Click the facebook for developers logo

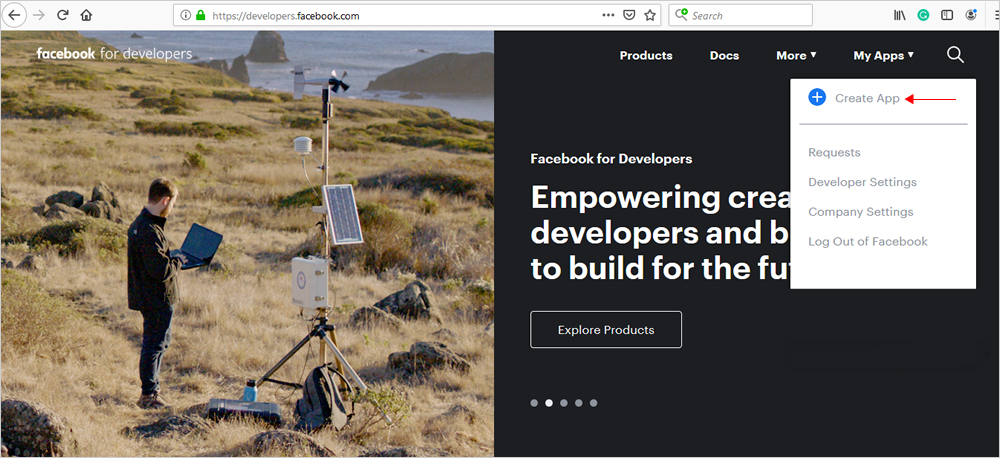[x=114, y=54]
